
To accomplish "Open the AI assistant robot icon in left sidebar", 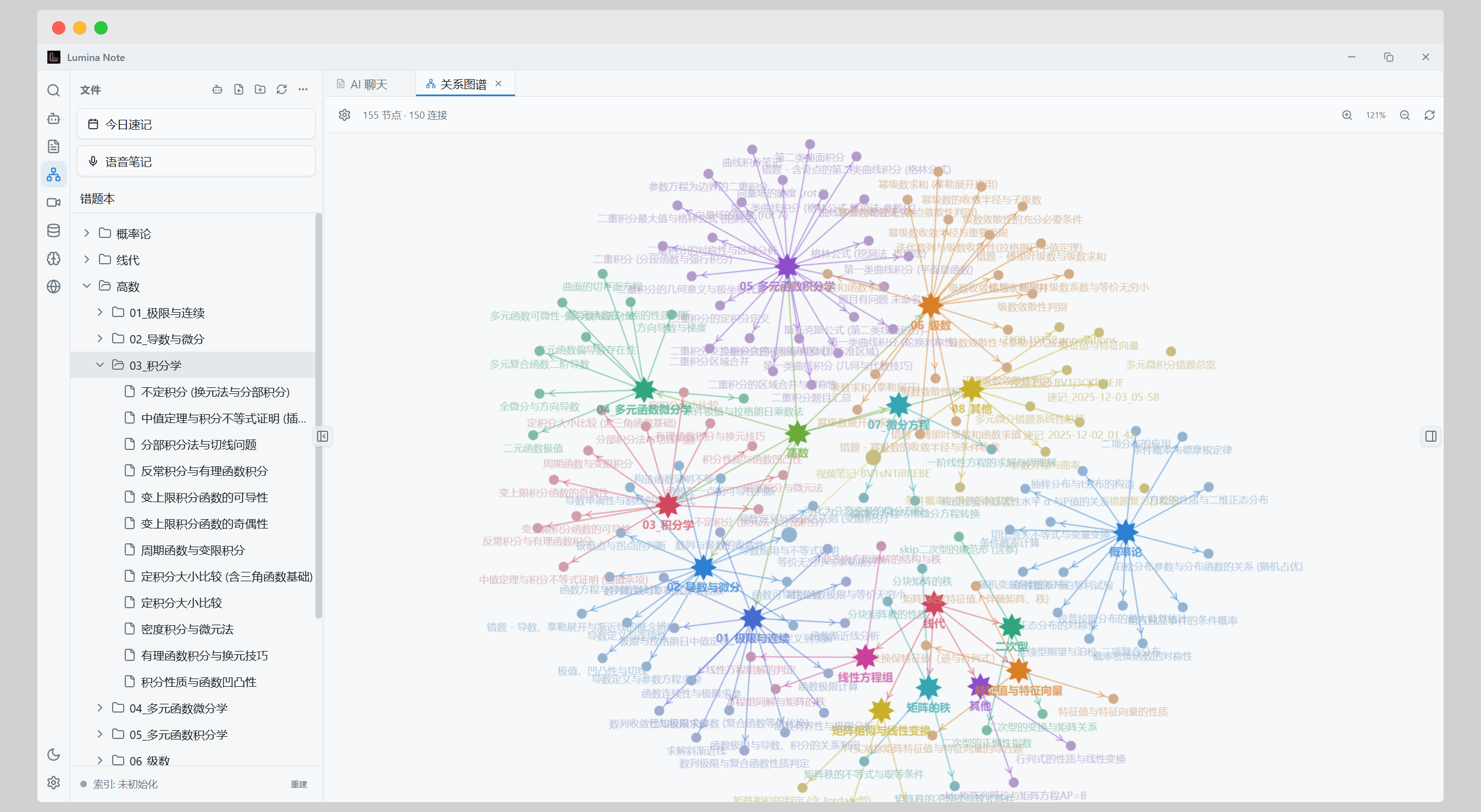I will pos(53,118).
